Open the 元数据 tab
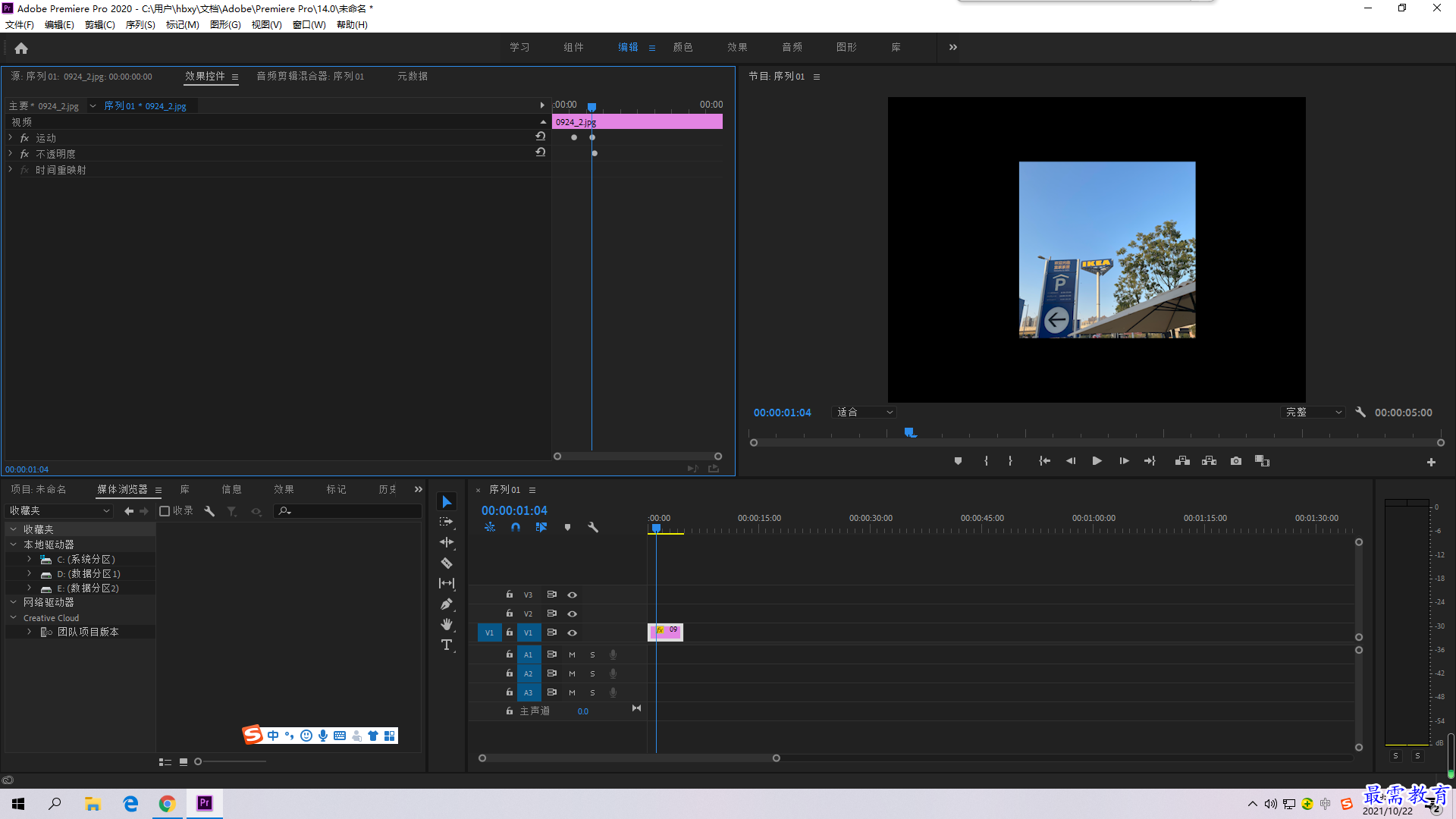Image resolution: width=1456 pixels, height=819 pixels. pyautogui.click(x=413, y=76)
